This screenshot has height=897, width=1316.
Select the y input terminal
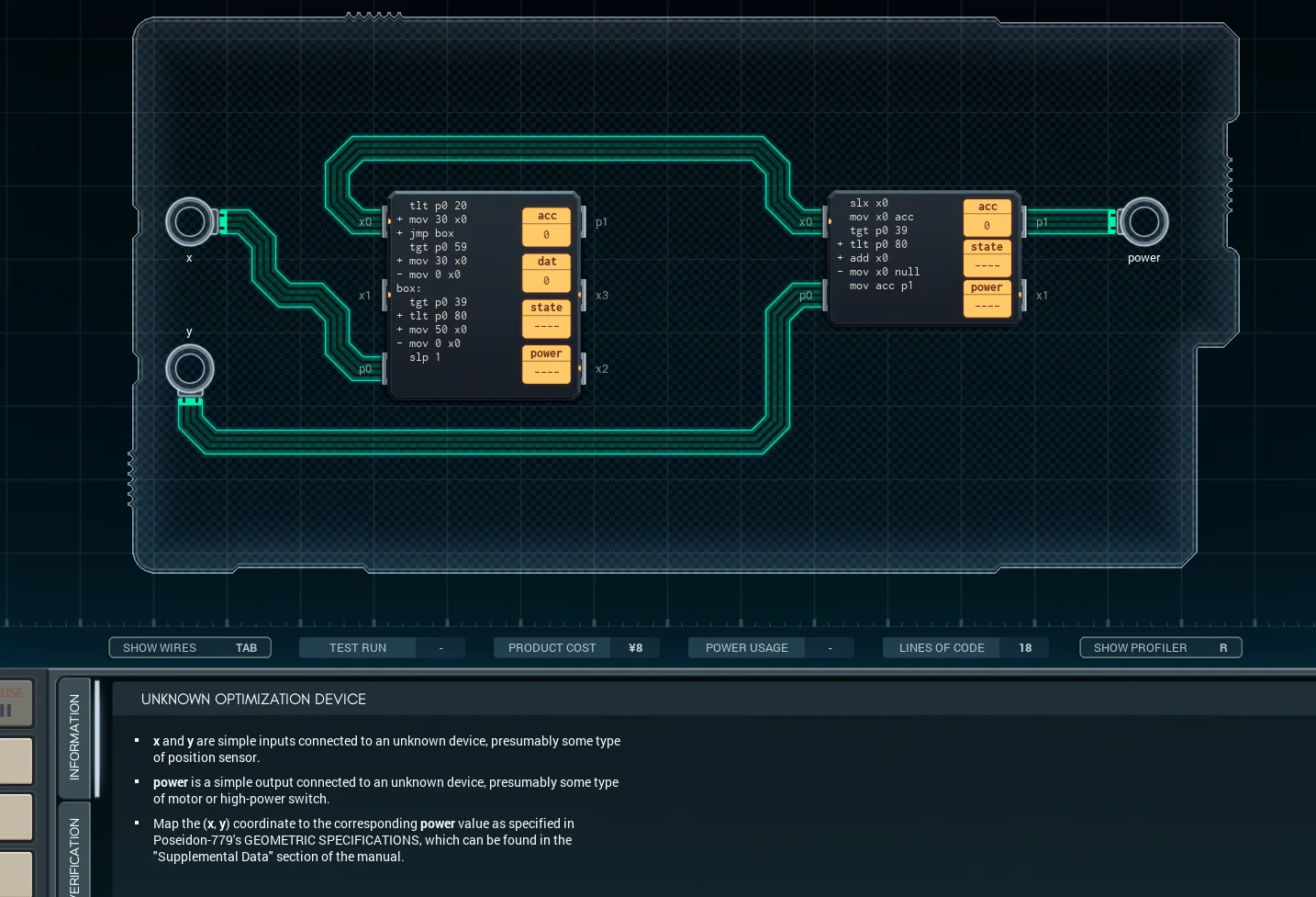(190, 368)
